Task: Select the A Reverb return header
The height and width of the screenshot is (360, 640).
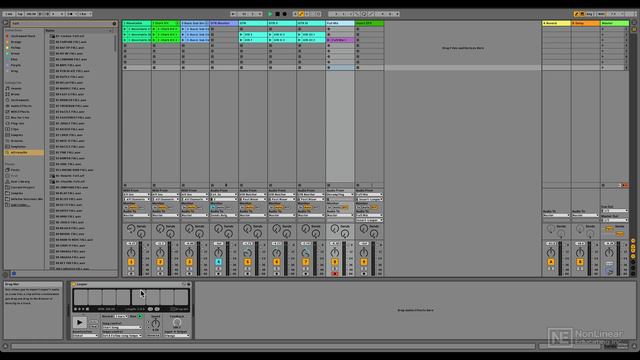Action: coord(556,23)
